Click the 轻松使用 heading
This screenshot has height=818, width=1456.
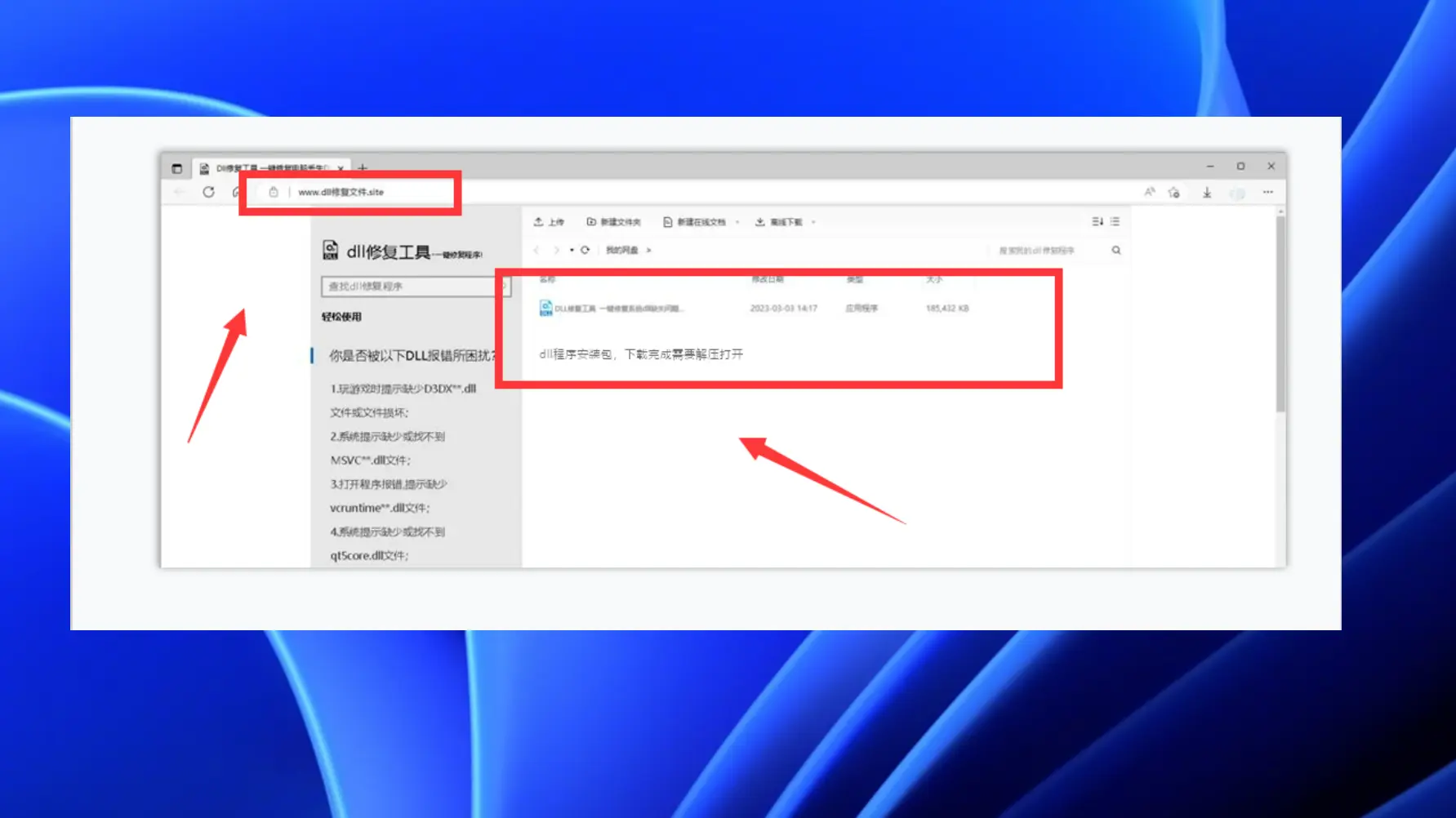pos(341,317)
